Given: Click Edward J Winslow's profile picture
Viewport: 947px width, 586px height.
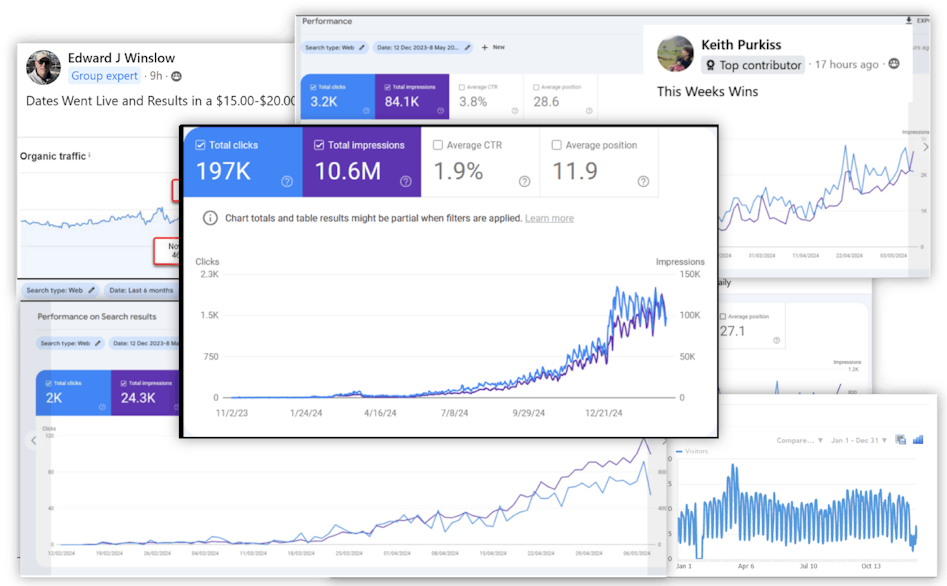Looking at the screenshot, I should pos(43,66).
